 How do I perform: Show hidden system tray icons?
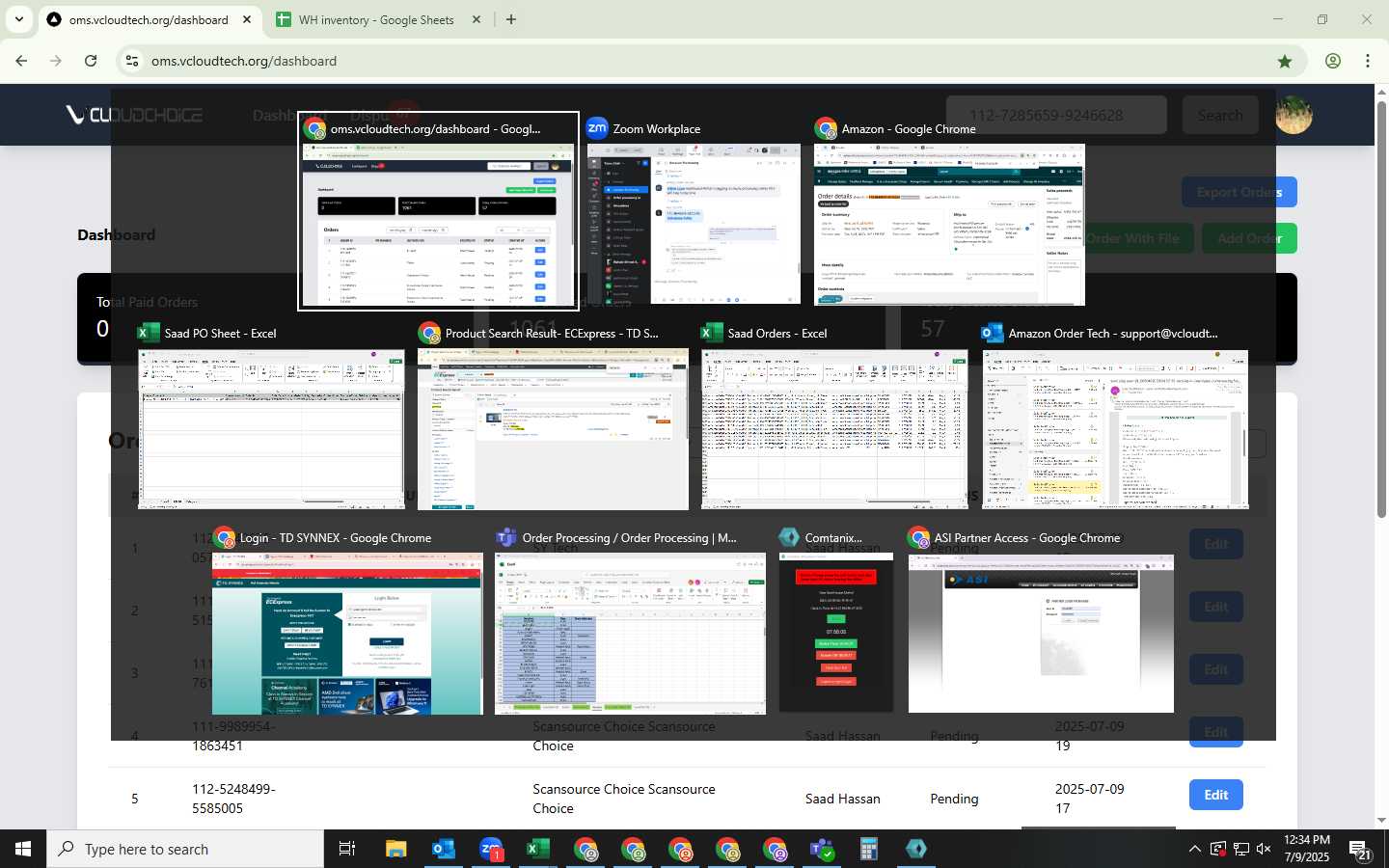(x=1194, y=850)
